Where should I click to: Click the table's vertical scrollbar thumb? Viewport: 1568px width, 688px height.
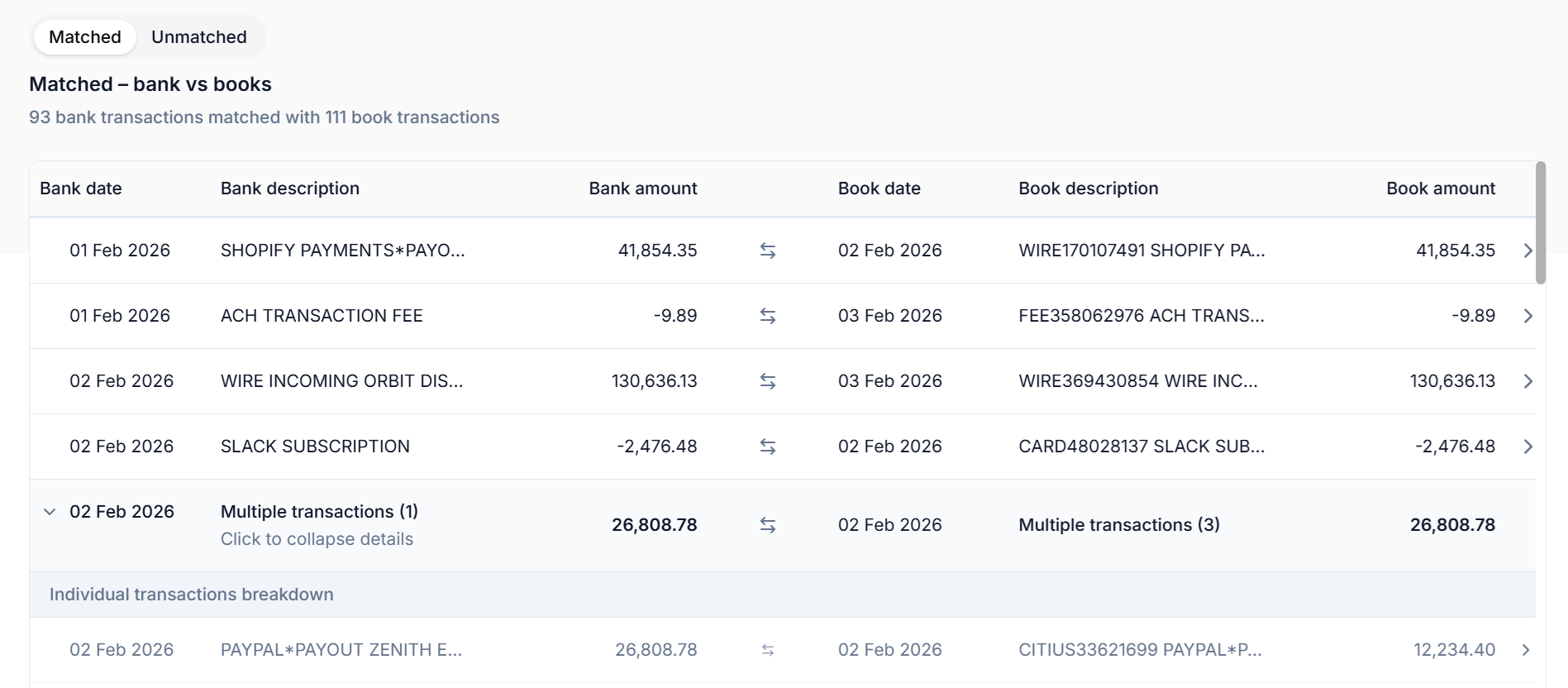coord(1541,223)
